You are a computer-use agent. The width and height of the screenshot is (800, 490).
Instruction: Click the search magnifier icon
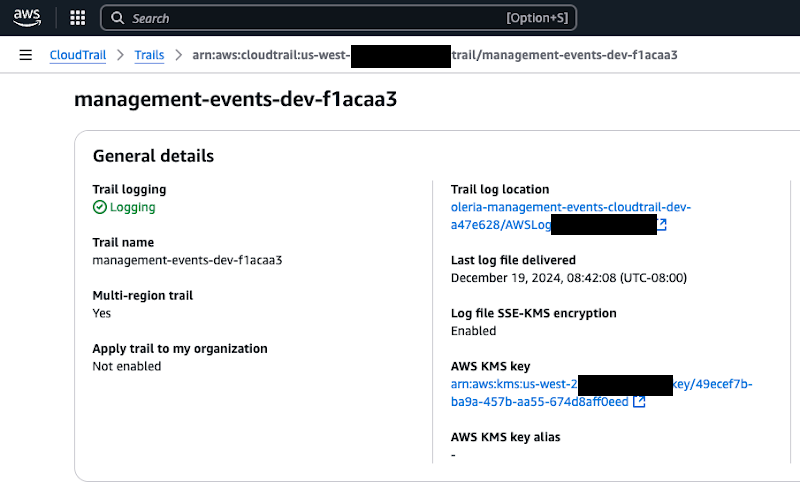point(118,18)
